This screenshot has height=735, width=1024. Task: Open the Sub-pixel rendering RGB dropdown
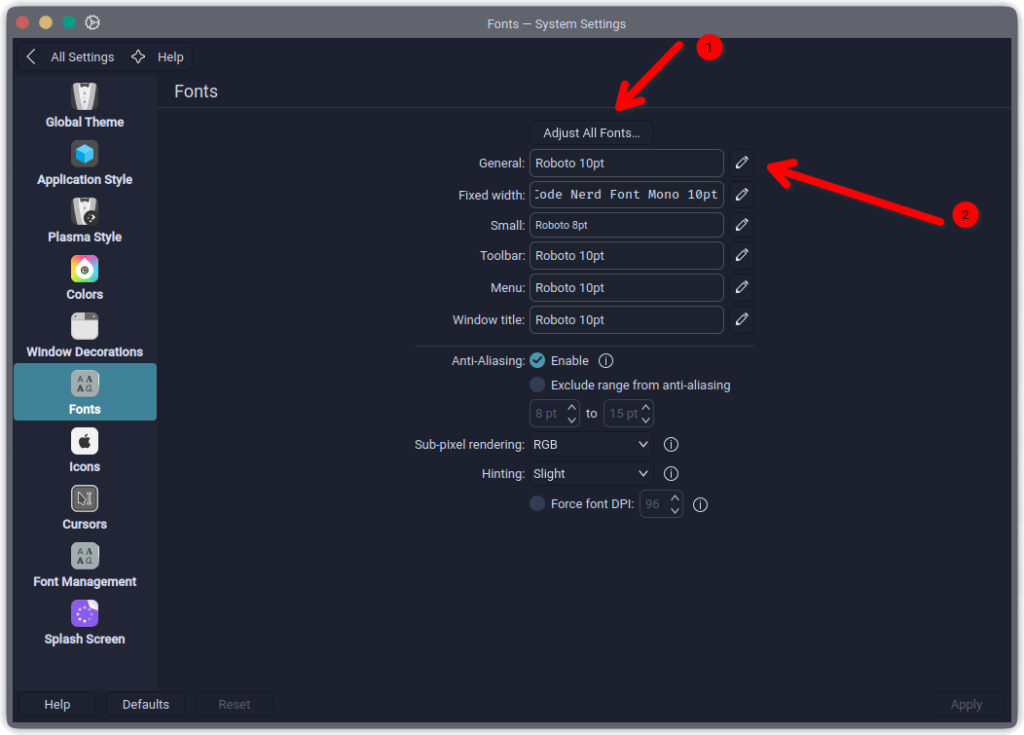click(x=591, y=444)
